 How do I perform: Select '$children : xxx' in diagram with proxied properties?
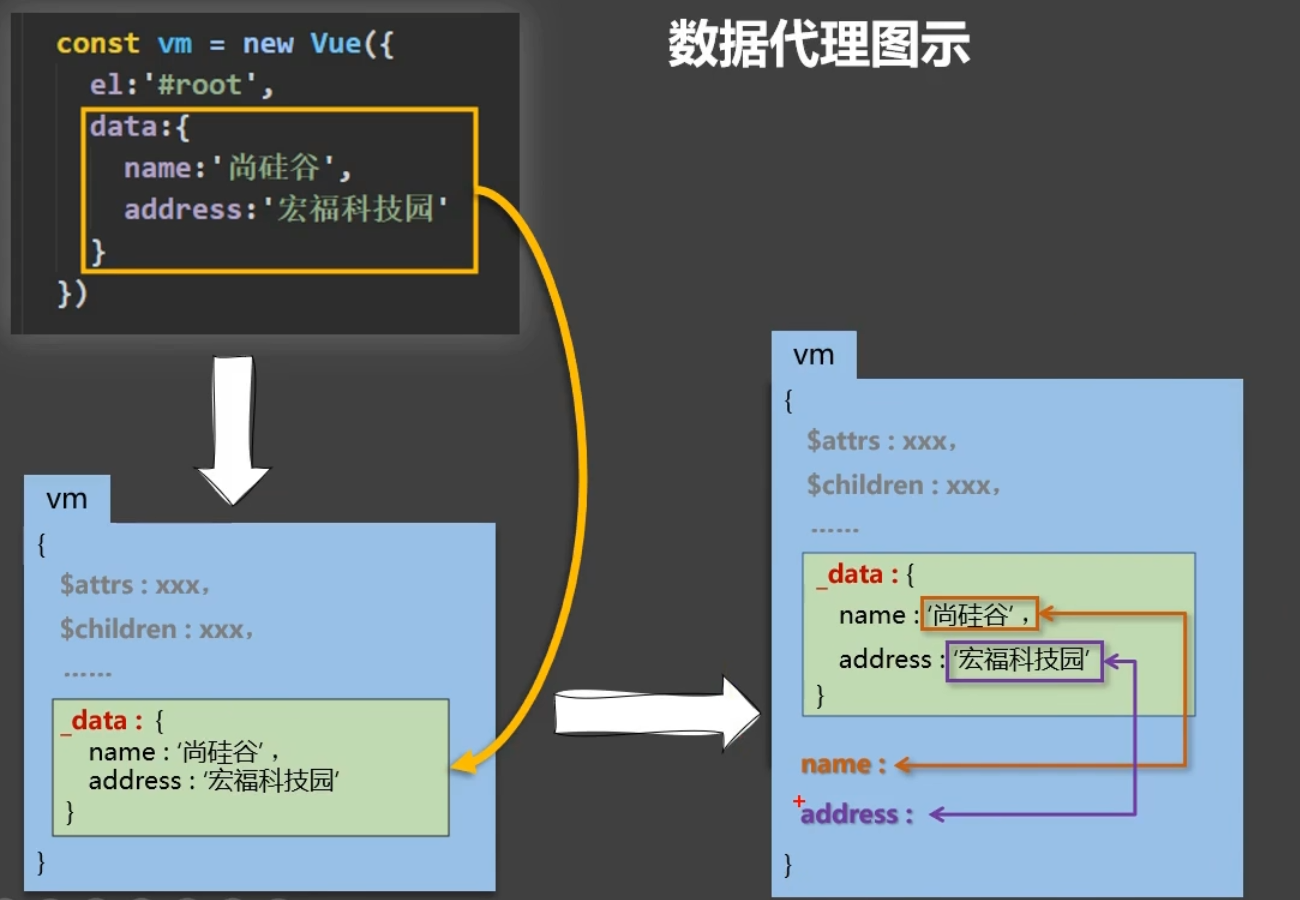point(904,485)
